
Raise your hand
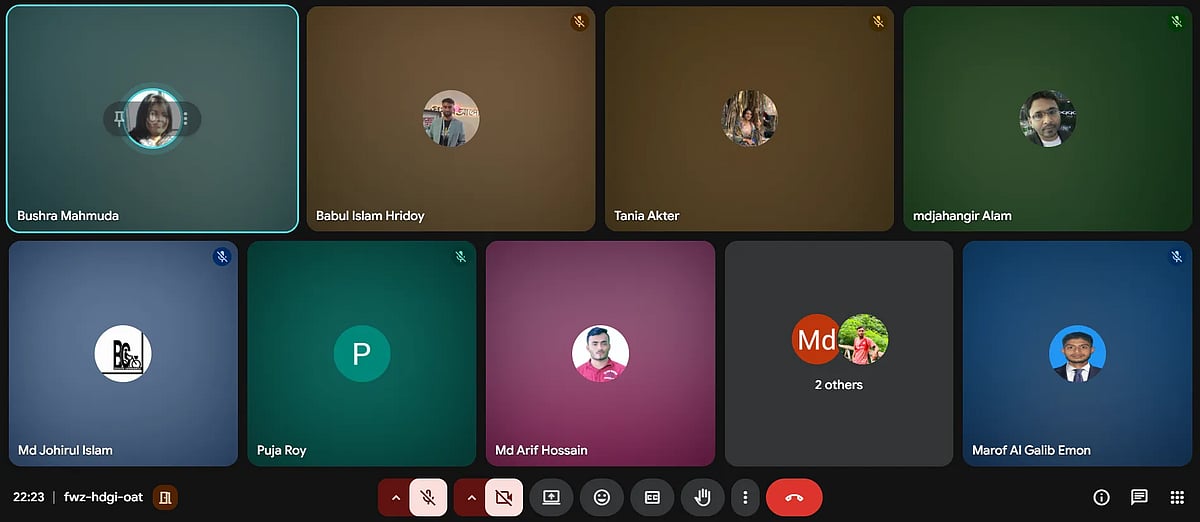(702, 497)
